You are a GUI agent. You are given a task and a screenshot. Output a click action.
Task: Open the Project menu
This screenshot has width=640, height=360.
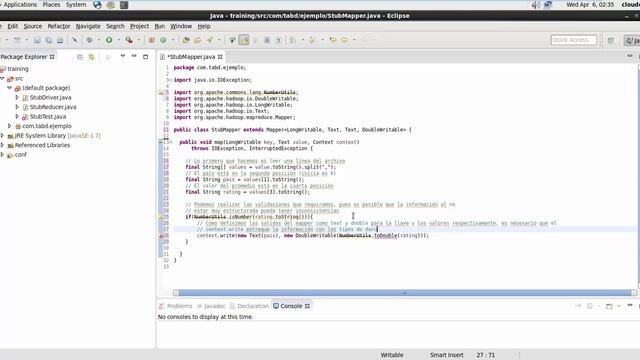click(x=140, y=26)
